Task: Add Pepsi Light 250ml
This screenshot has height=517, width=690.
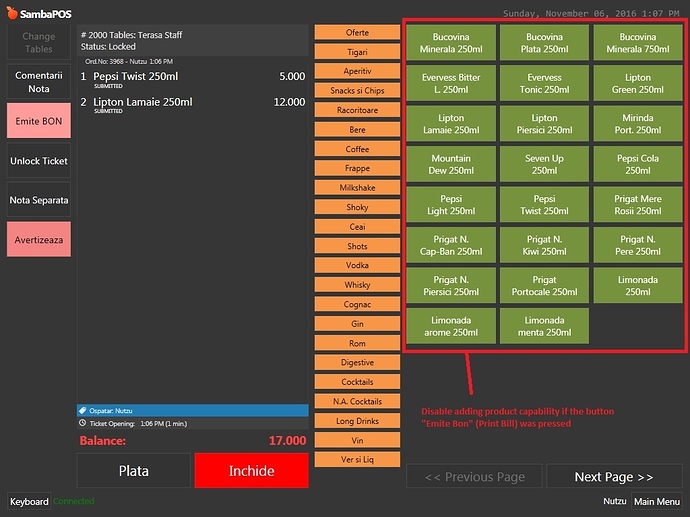Action: pyautogui.click(x=451, y=205)
